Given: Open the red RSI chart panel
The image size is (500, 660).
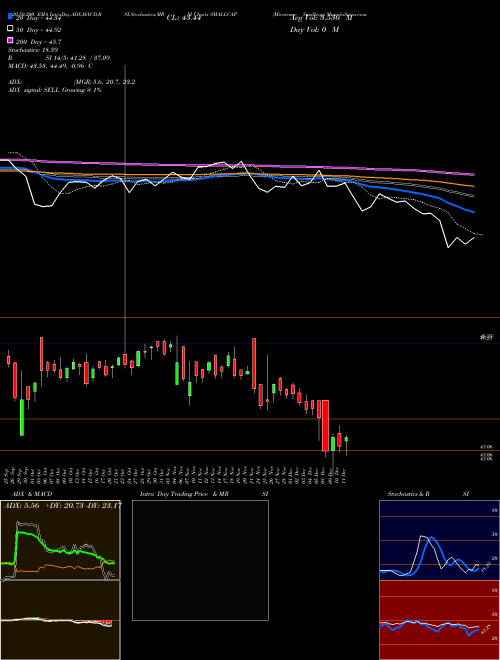Looking at the screenshot, I should 439,620.
